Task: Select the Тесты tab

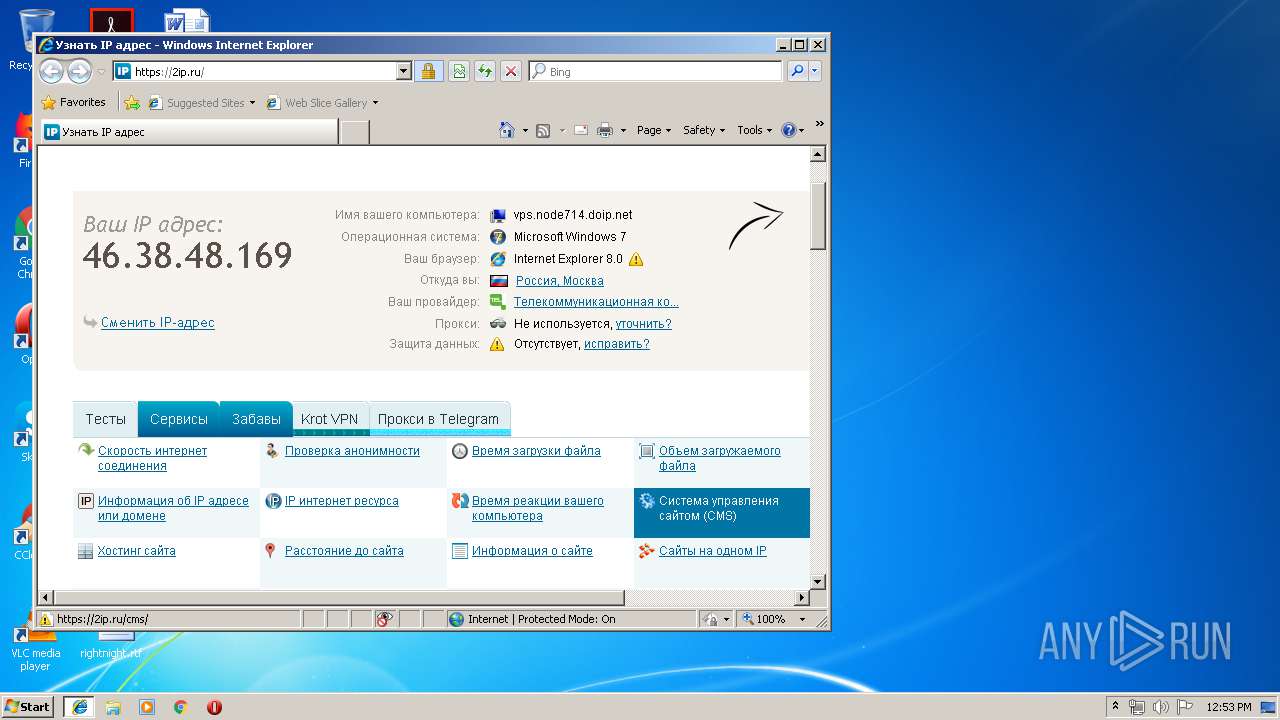Action: pos(105,419)
